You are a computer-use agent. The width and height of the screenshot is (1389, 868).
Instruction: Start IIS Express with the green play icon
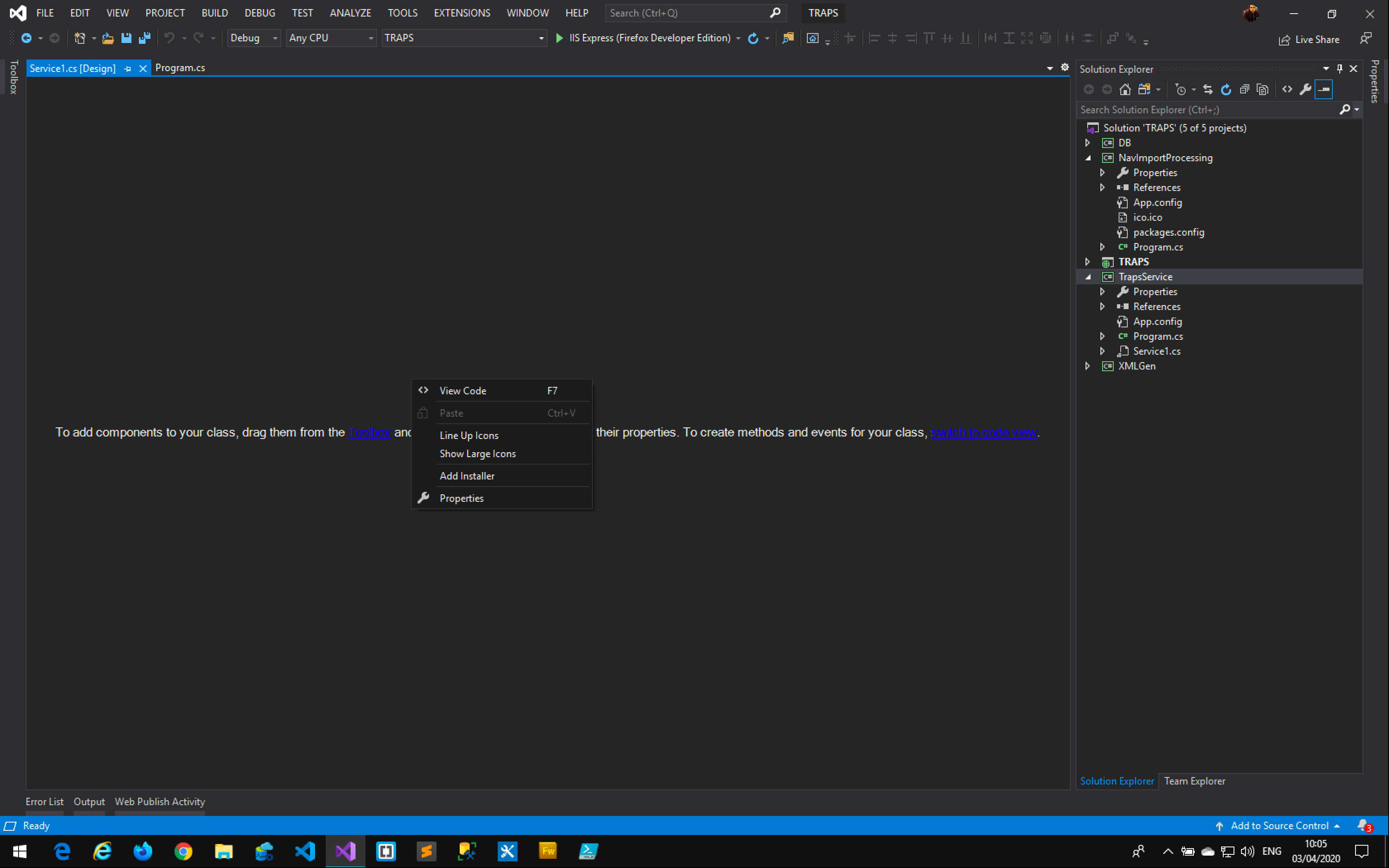pos(559,38)
